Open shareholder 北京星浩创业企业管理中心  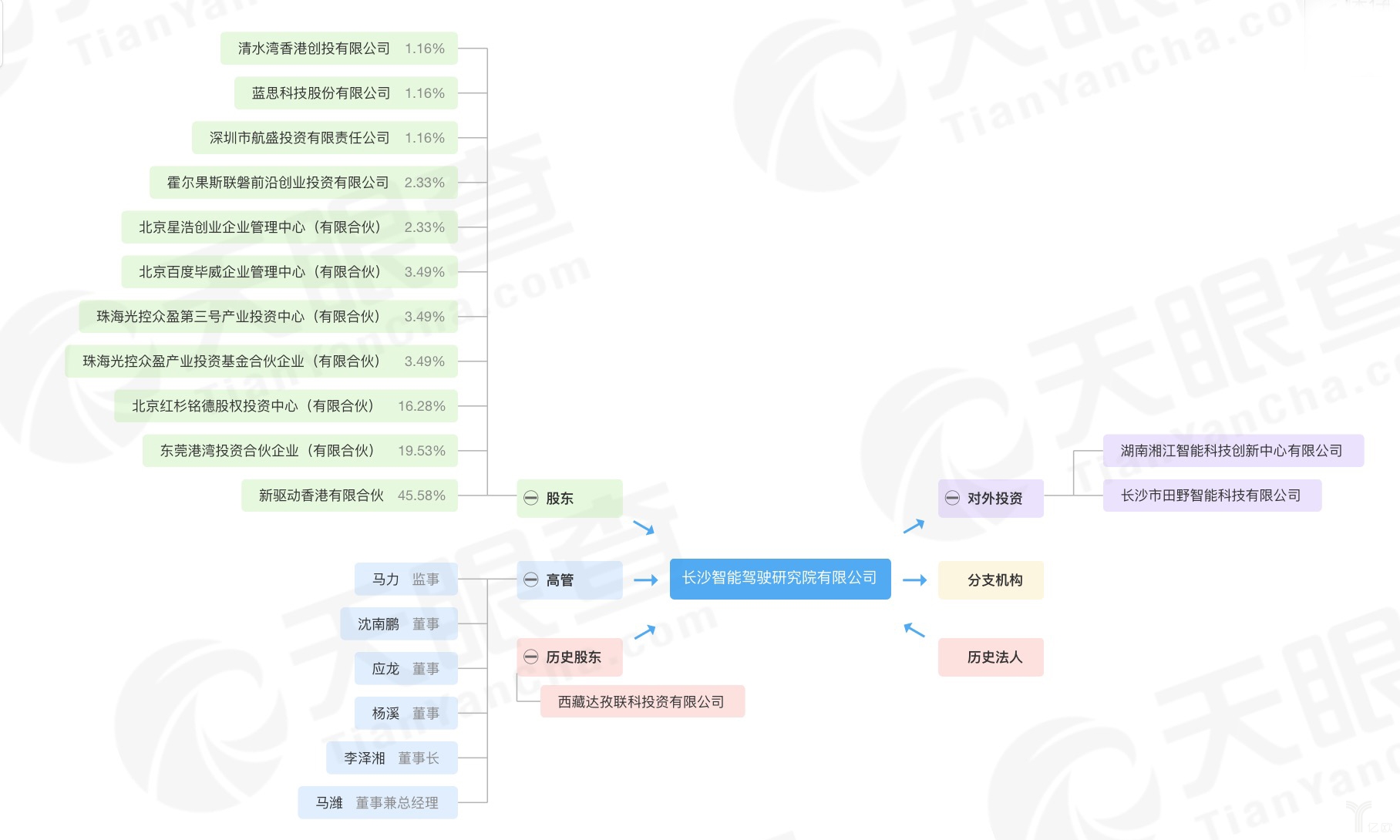290,227
